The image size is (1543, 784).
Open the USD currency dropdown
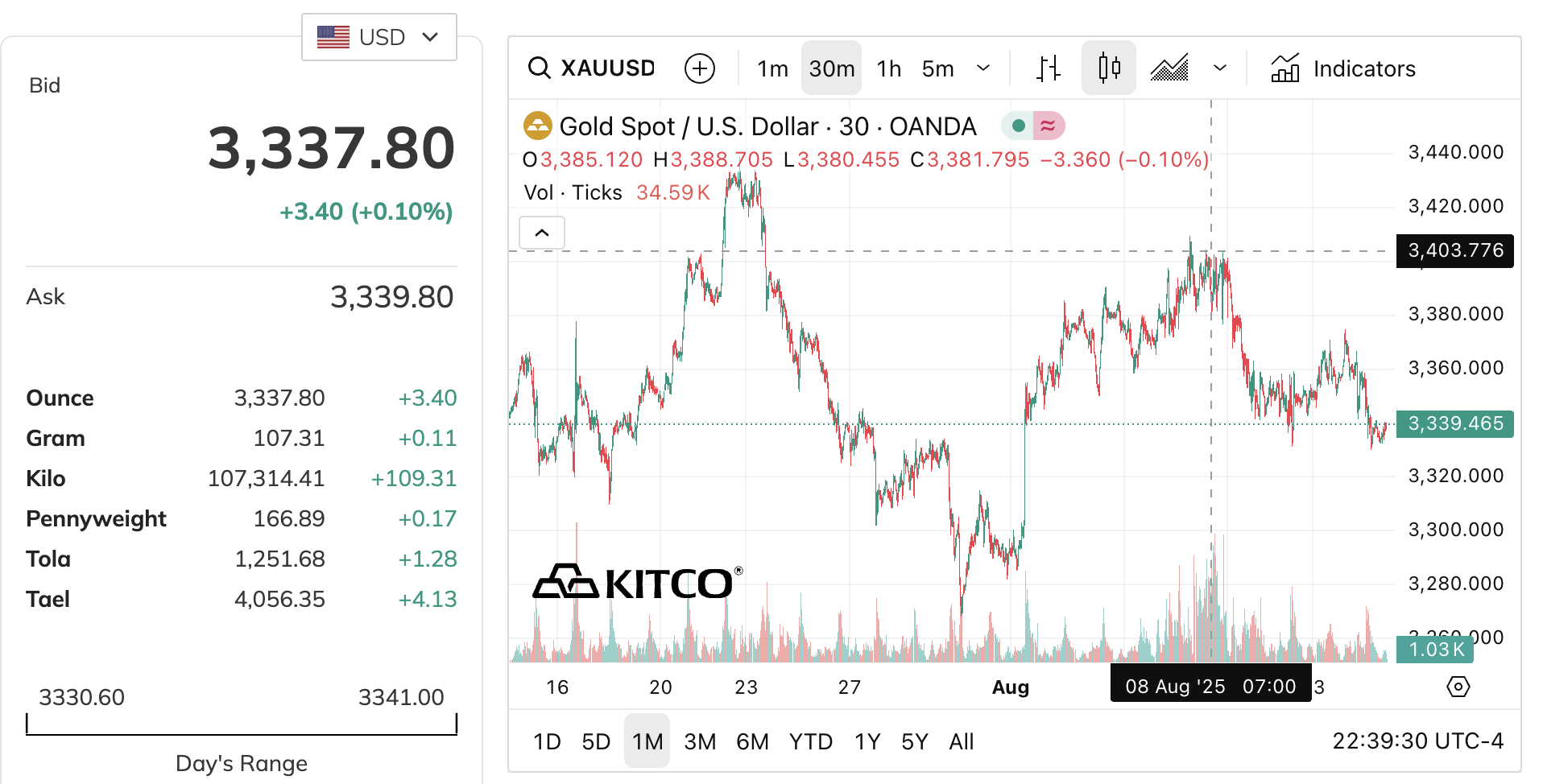coord(379,37)
